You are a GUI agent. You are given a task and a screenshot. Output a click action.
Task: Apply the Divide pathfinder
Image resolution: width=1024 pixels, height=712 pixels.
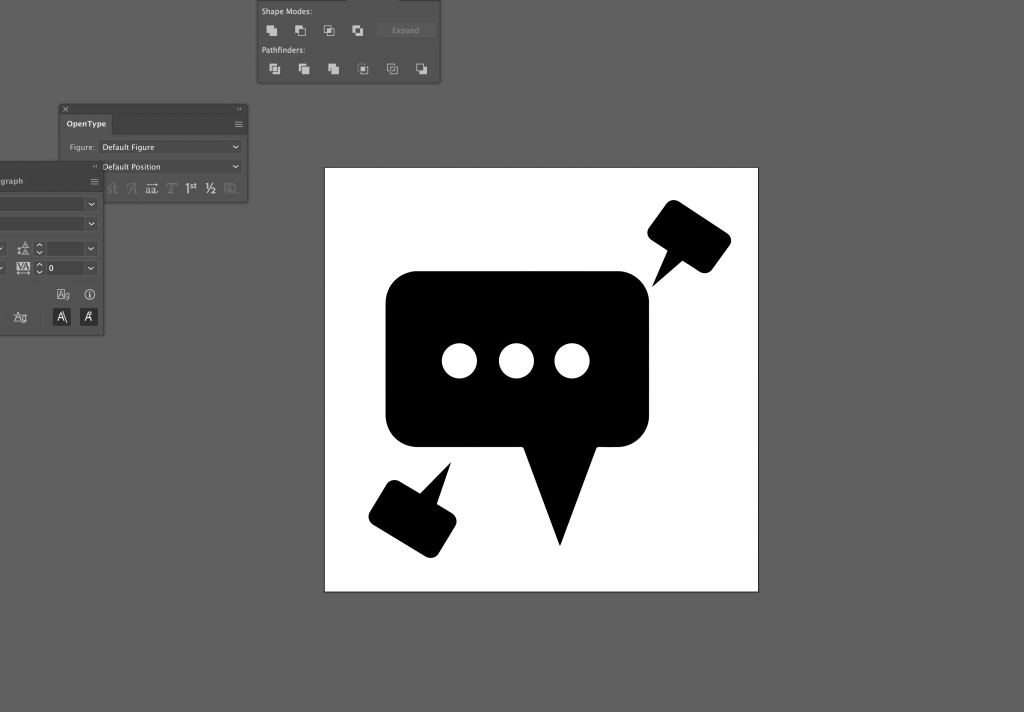(275, 69)
